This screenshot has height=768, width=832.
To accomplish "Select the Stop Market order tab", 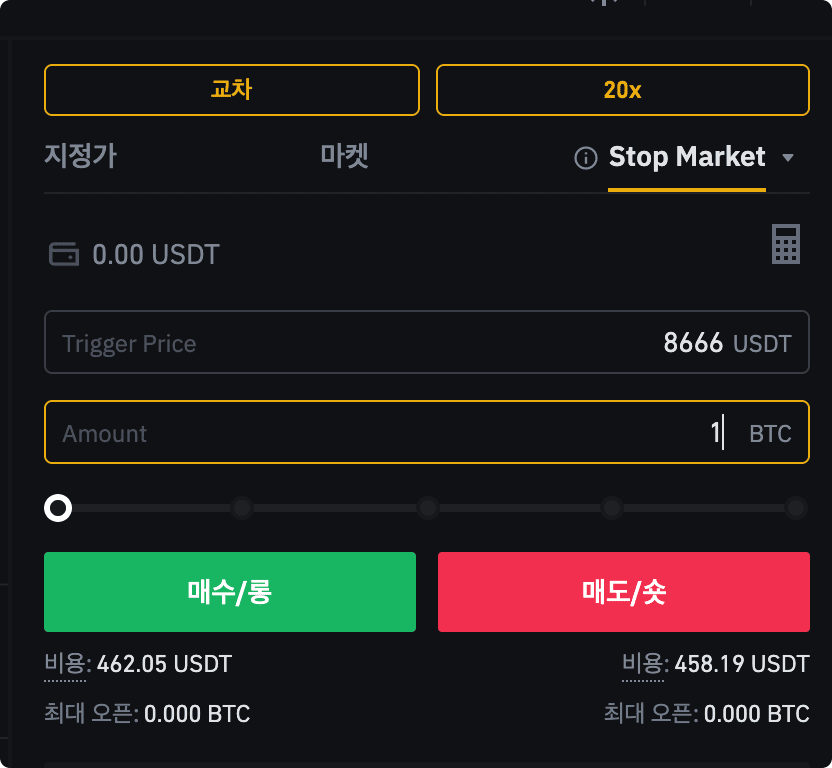I will pyautogui.click(x=687, y=157).
